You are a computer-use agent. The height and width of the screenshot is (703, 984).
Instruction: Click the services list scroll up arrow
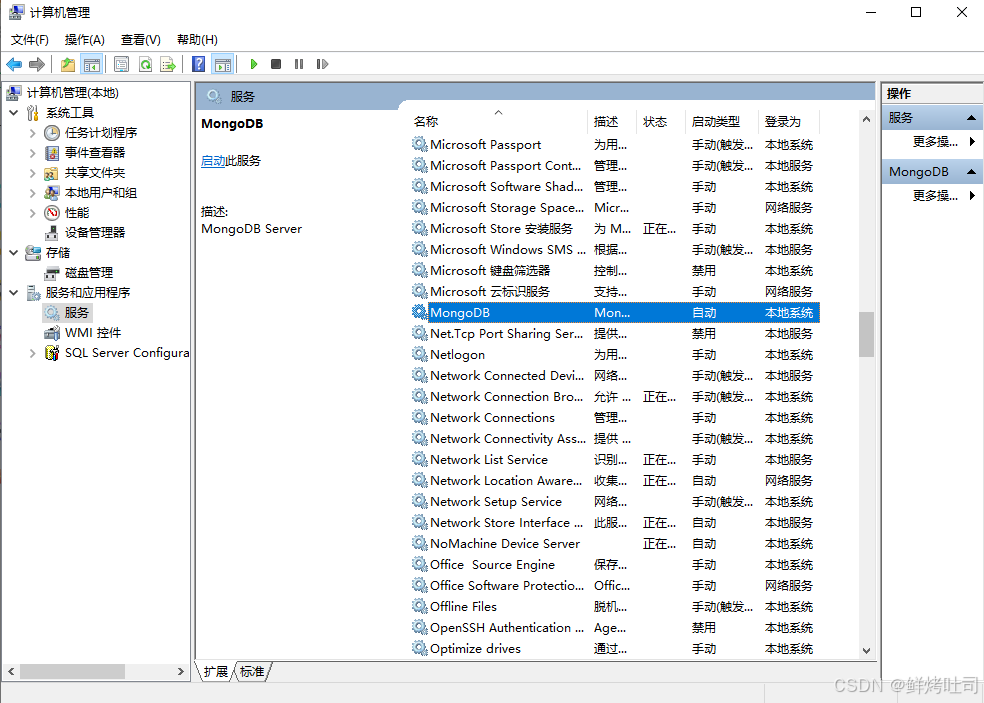pos(867,119)
